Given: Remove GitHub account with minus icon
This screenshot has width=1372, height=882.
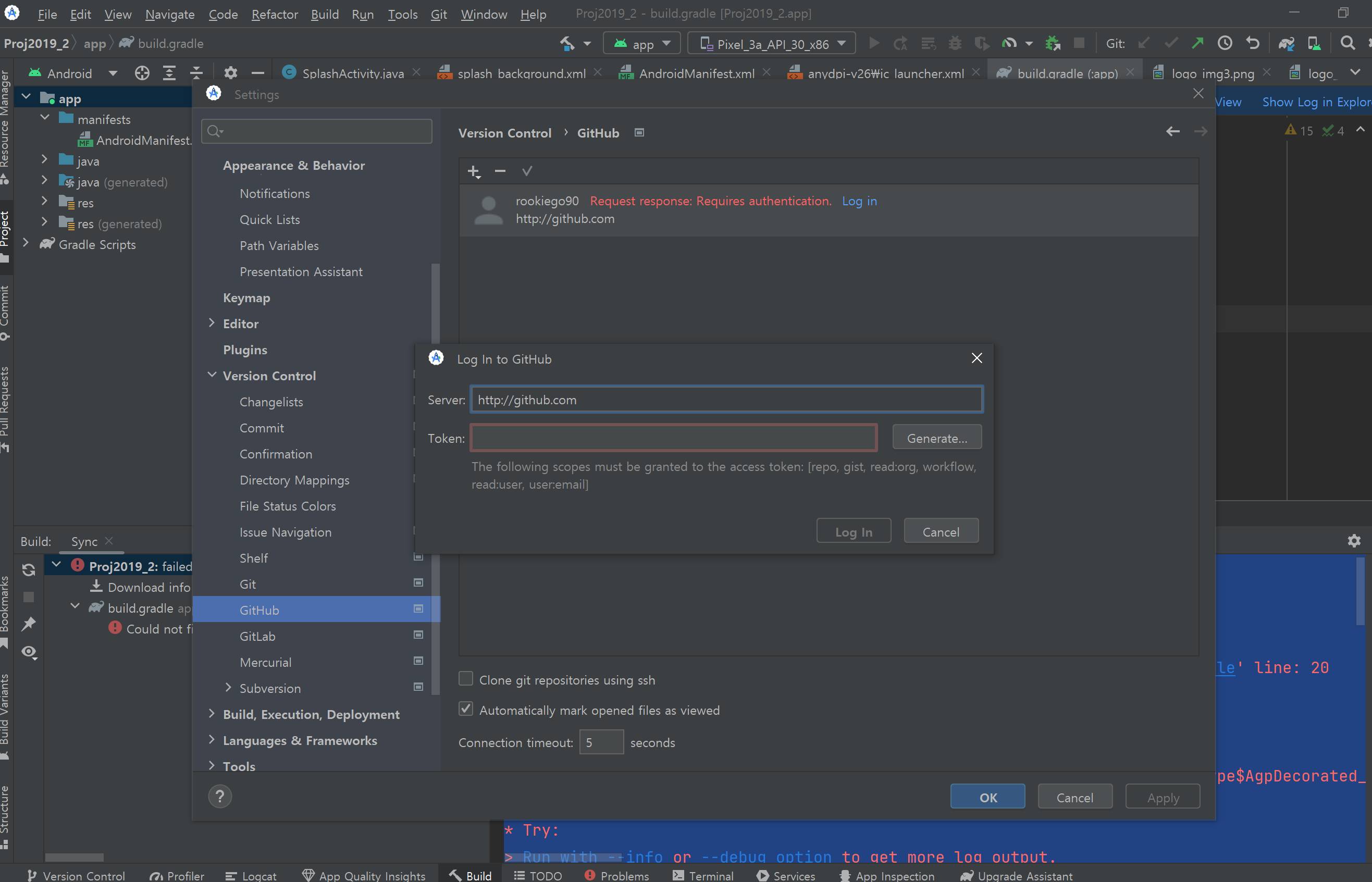Looking at the screenshot, I should 500,171.
